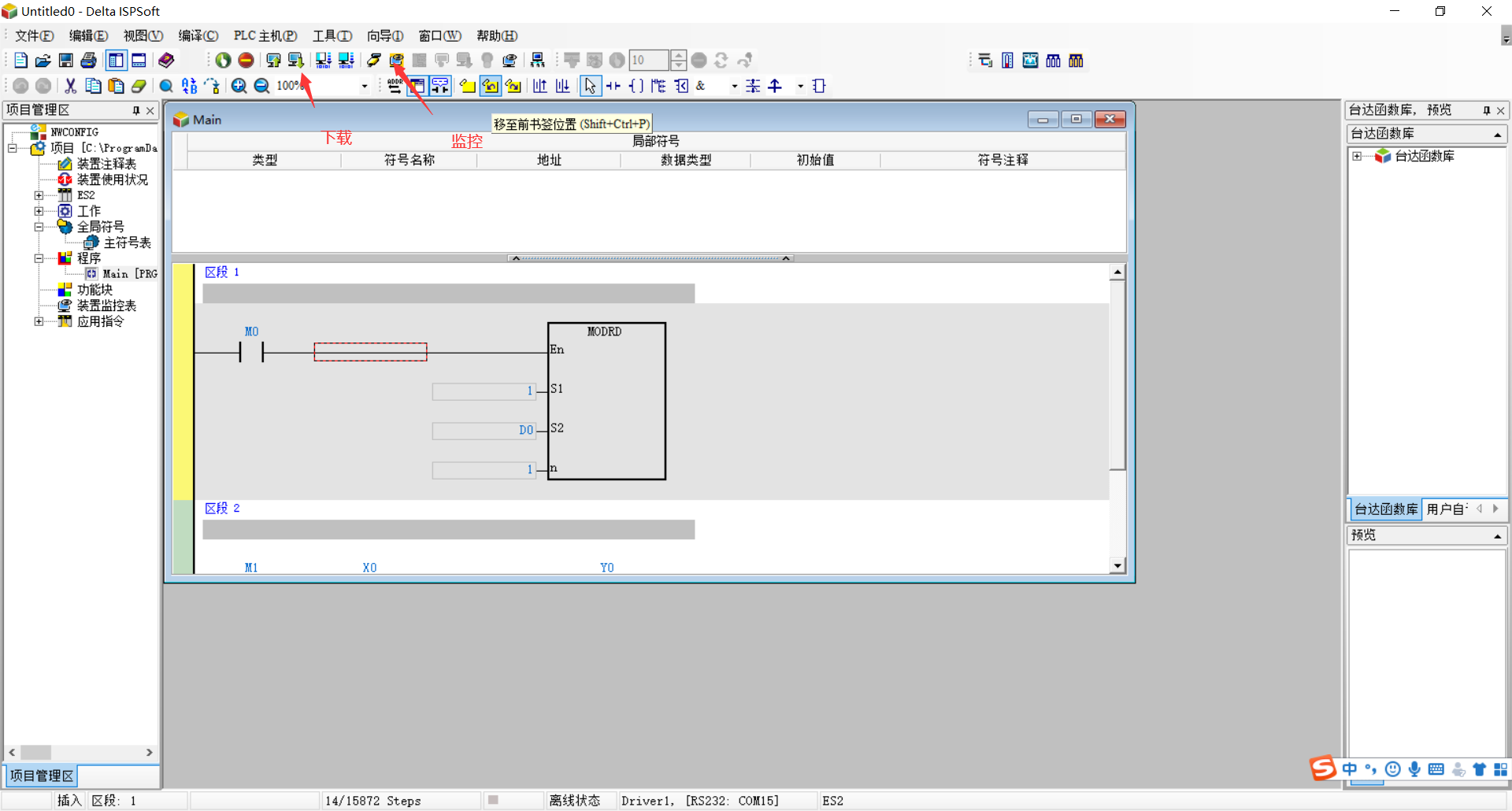Image resolution: width=1512 pixels, height=811 pixels.
Task: Expand the 台达函数库 library node
Action: coord(1357,156)
